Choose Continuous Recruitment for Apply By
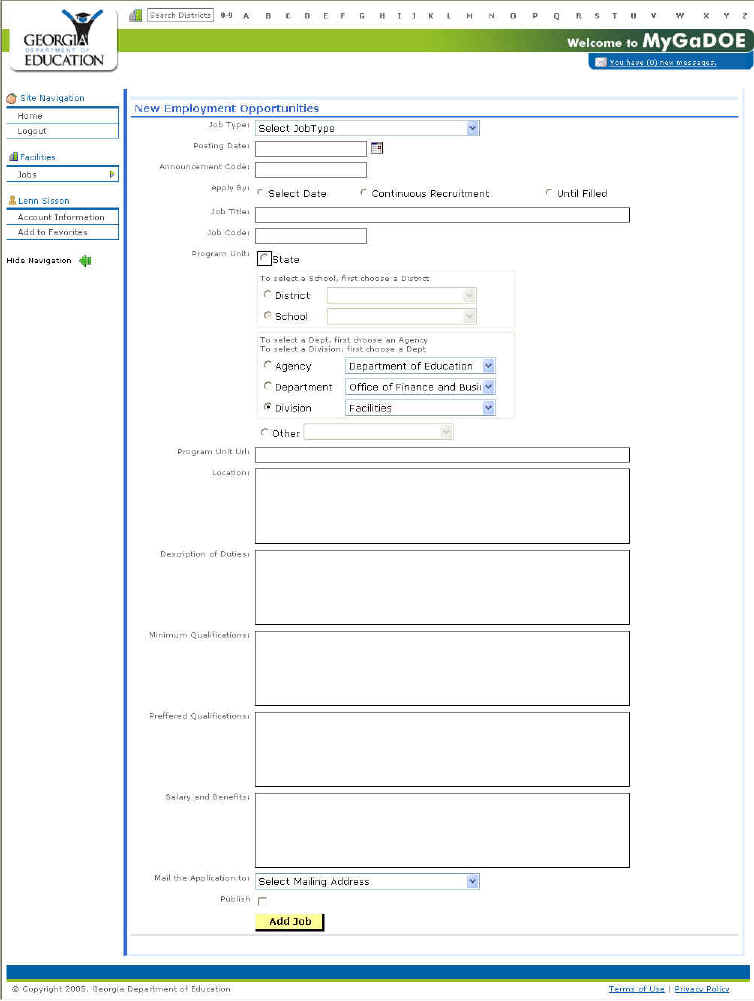 (363, 192)
